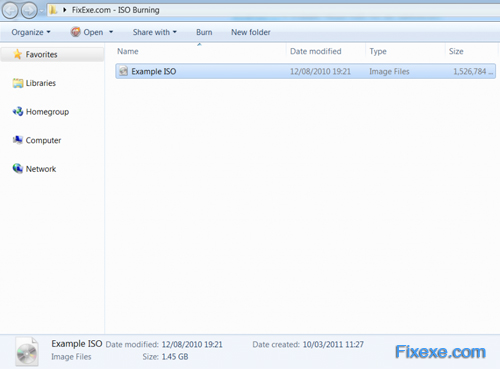The image size is (500, 369).
Task: Create a New folder
Action: click(251, 32)
